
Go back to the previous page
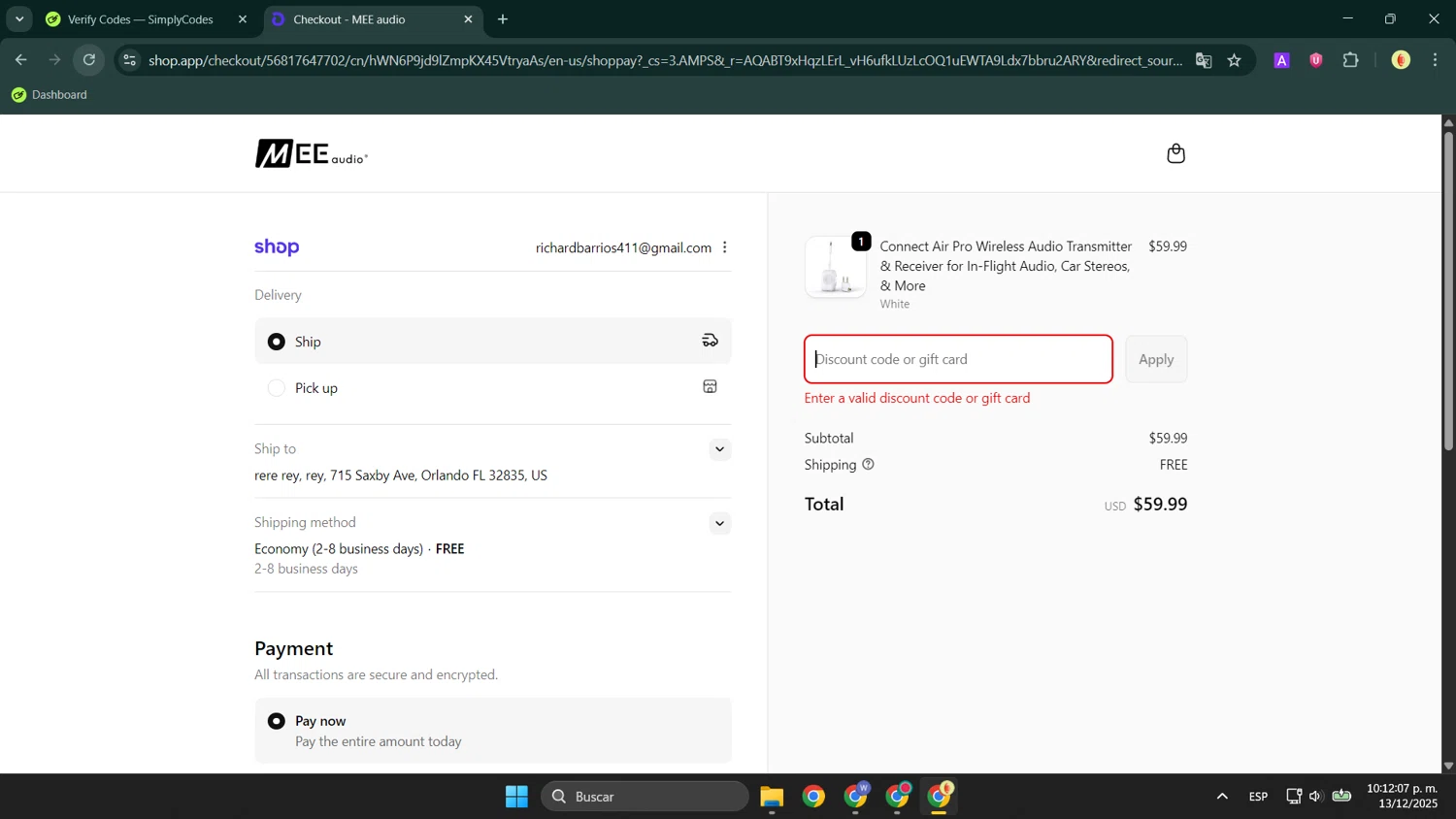20,60
